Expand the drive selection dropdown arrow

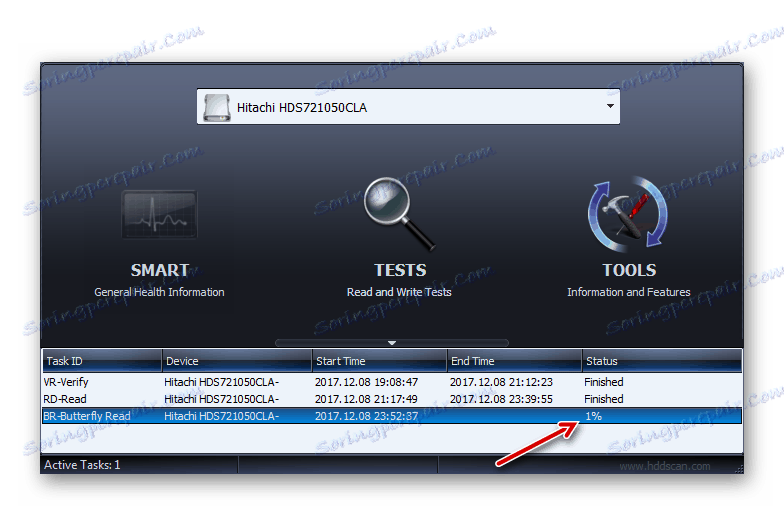pyautogui.click(x=610, y=106)
